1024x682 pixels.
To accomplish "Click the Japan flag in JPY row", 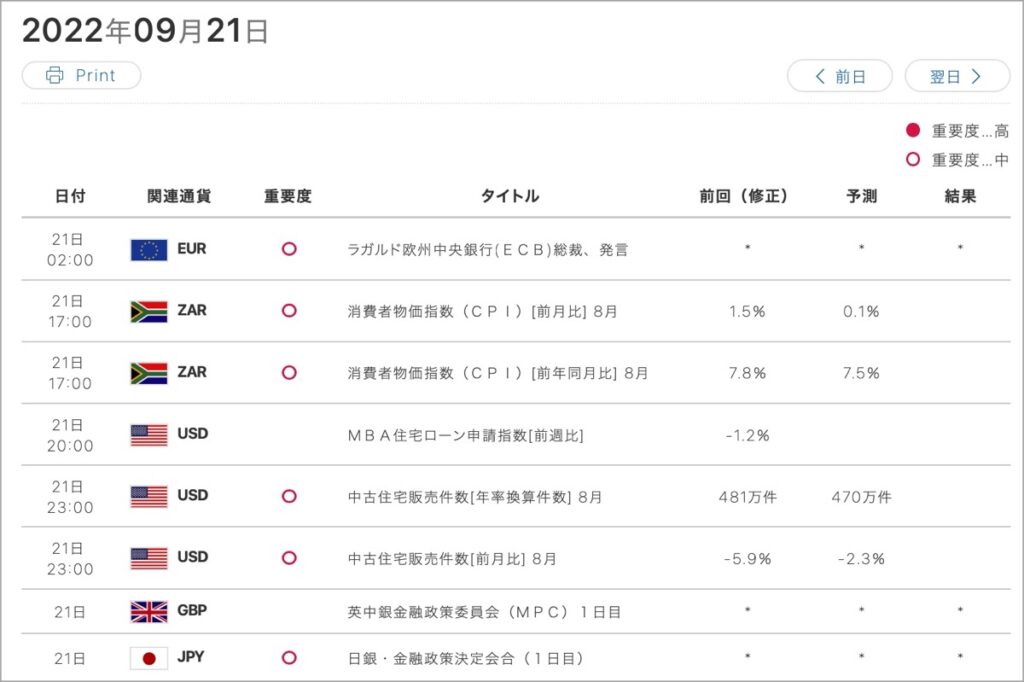I will coord(149,658).
